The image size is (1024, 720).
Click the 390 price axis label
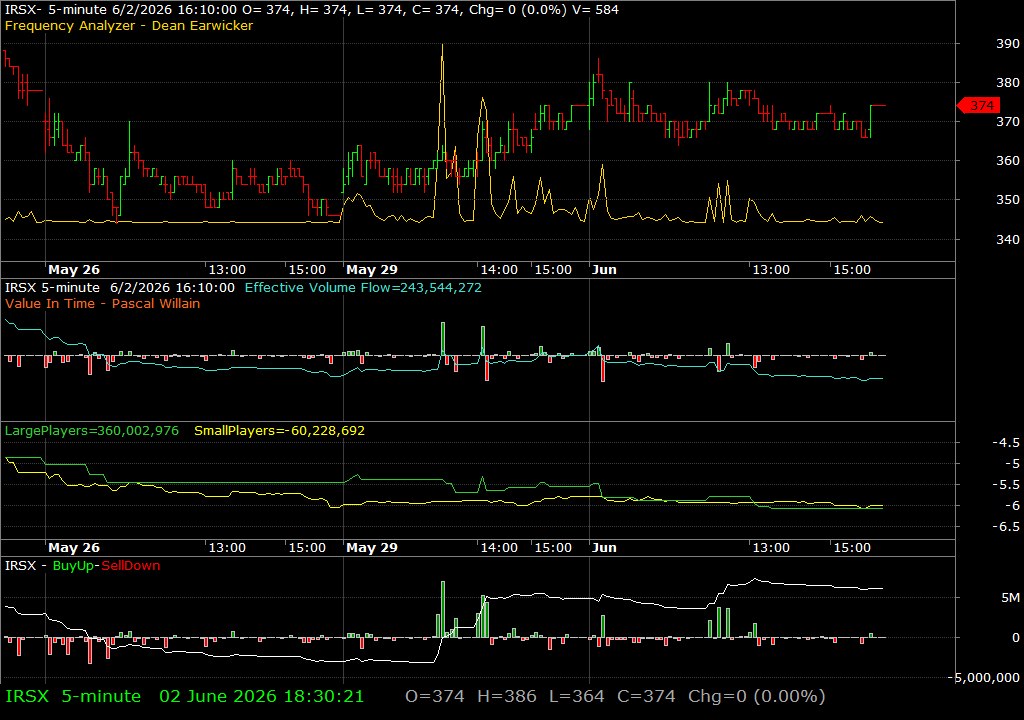[x=1008, y=43]
